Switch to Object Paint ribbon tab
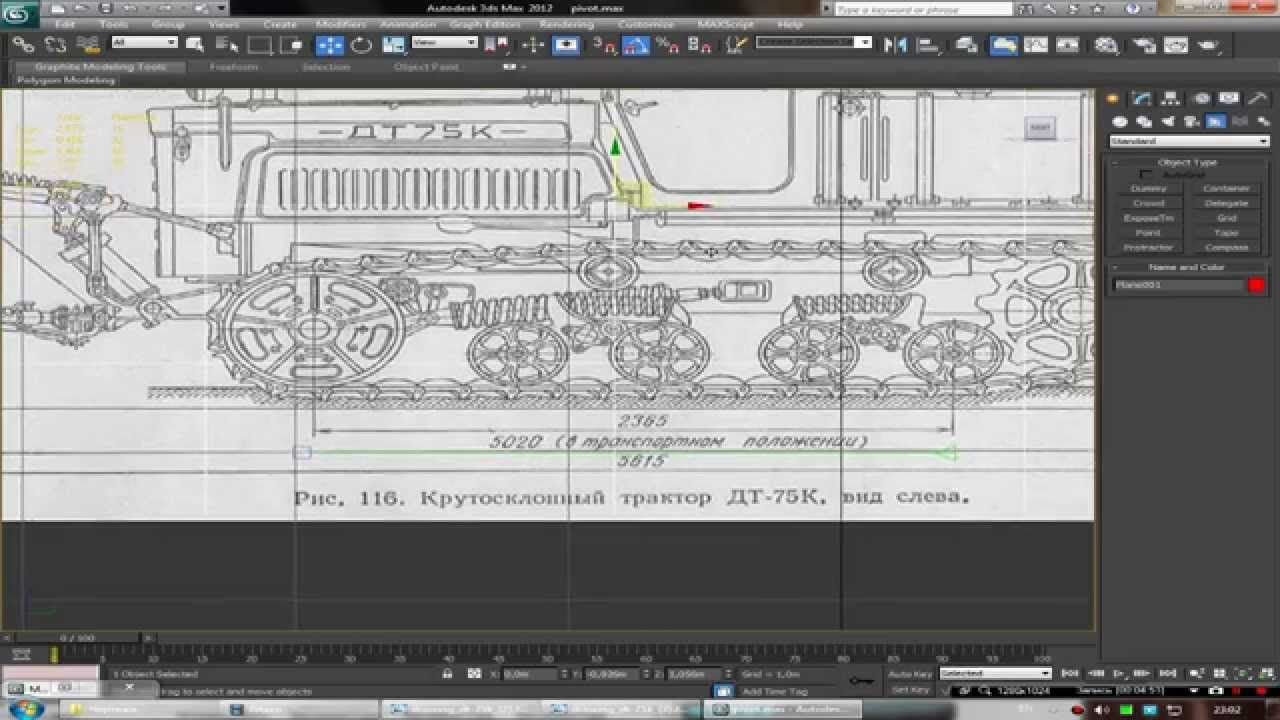Viewport: 1280px width, 720px height. pyautogui.click(x=426, y=67)
